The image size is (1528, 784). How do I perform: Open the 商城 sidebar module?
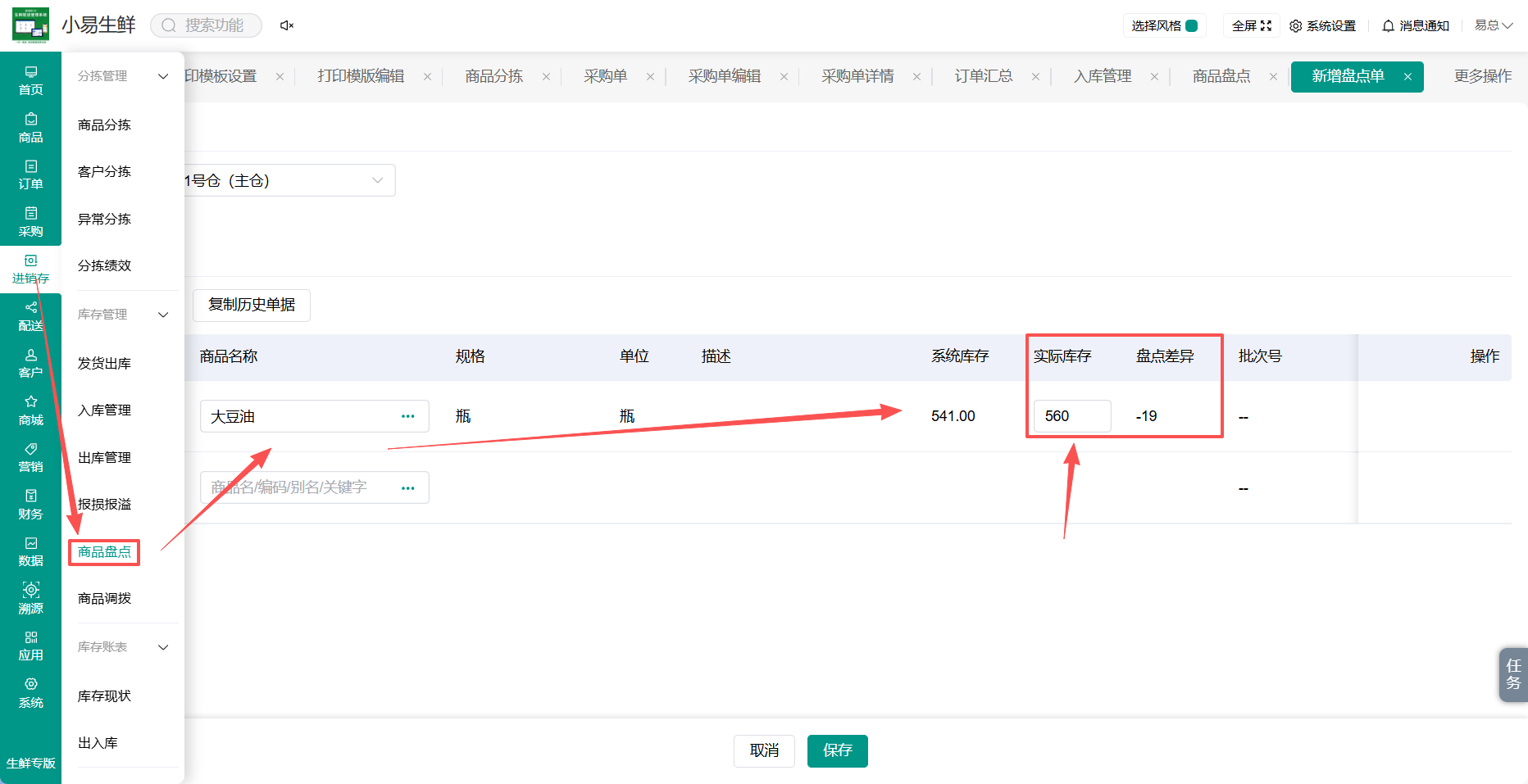[x=30, y=410]
